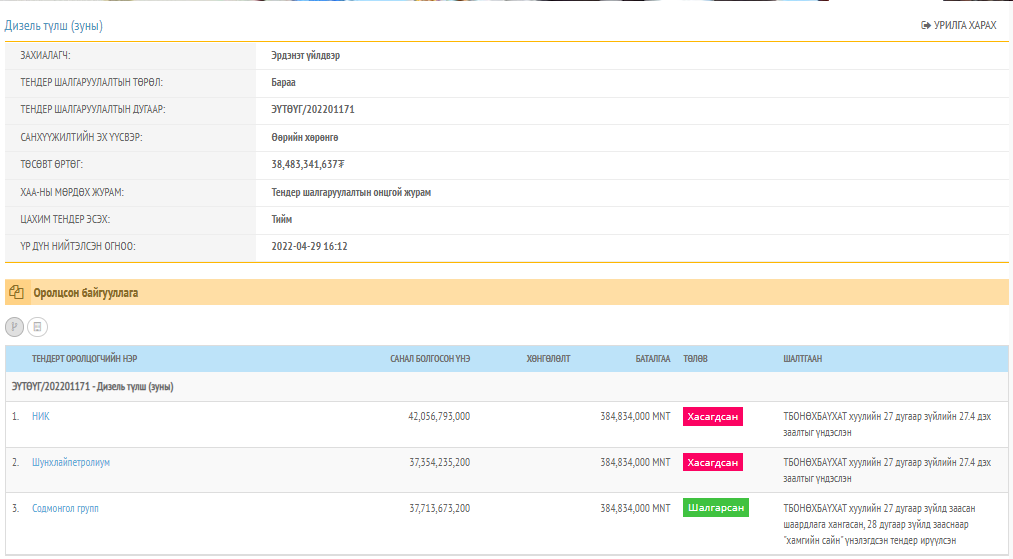Select the Содмонгол групп bidder link
The image size is (1013, 559).
click(x=65, y=508)
